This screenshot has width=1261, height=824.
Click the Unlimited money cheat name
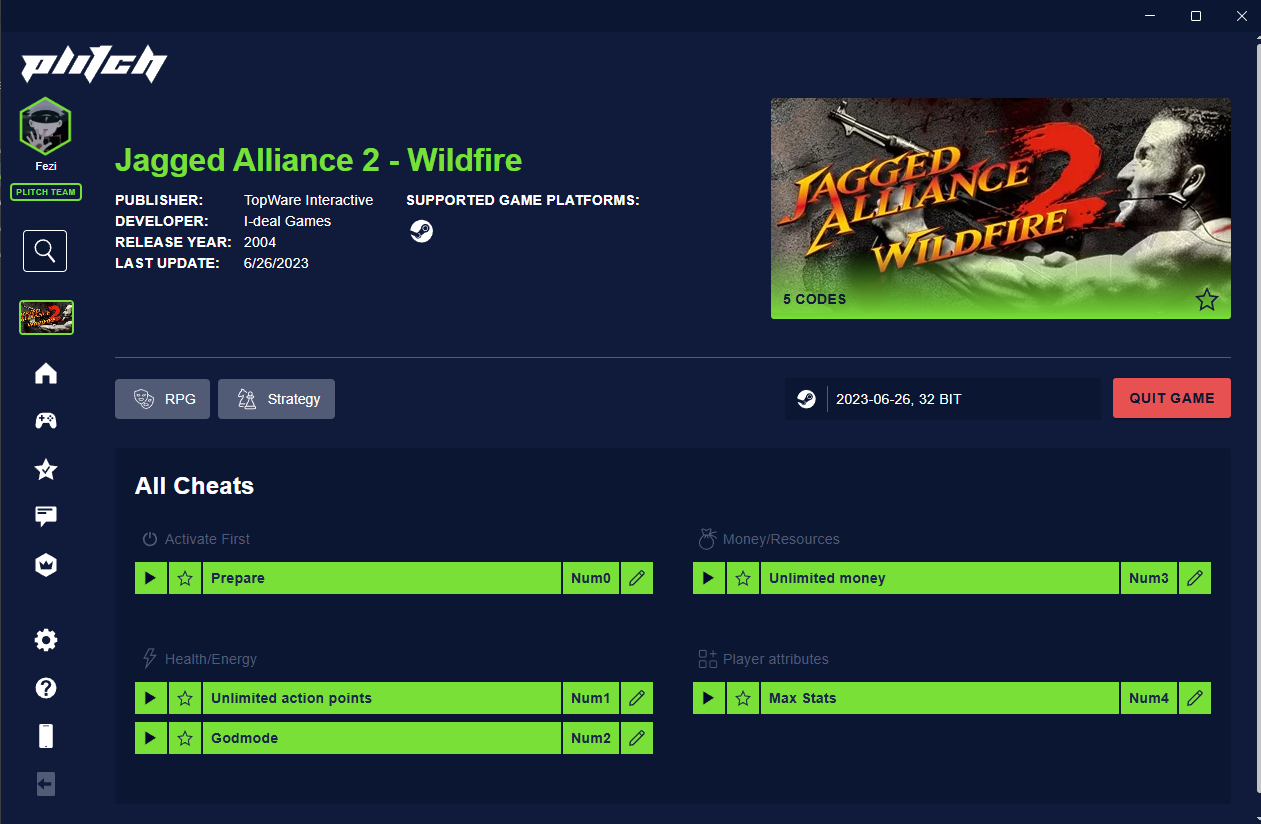tap(827, 578)
